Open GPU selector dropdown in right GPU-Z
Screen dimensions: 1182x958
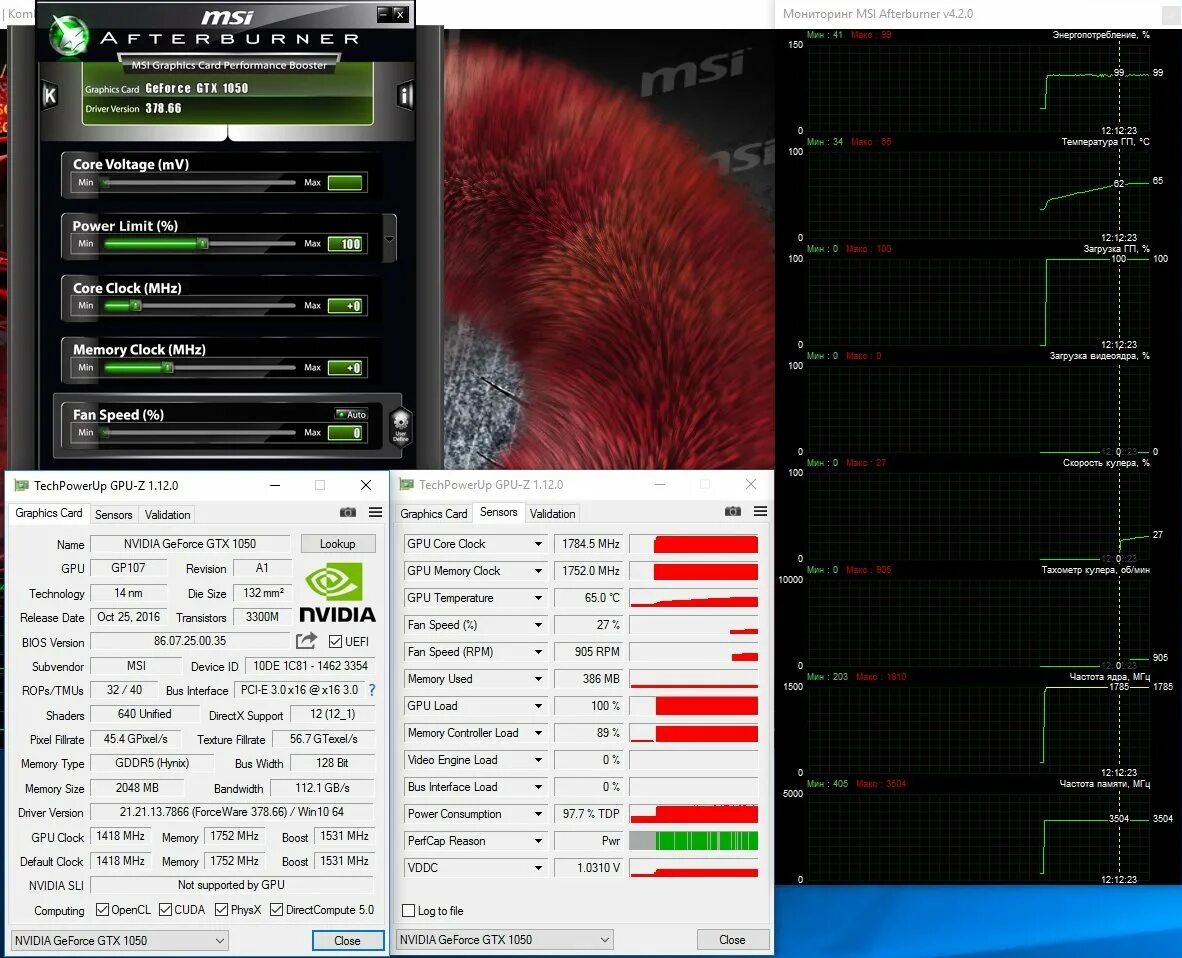pos(504,940)
